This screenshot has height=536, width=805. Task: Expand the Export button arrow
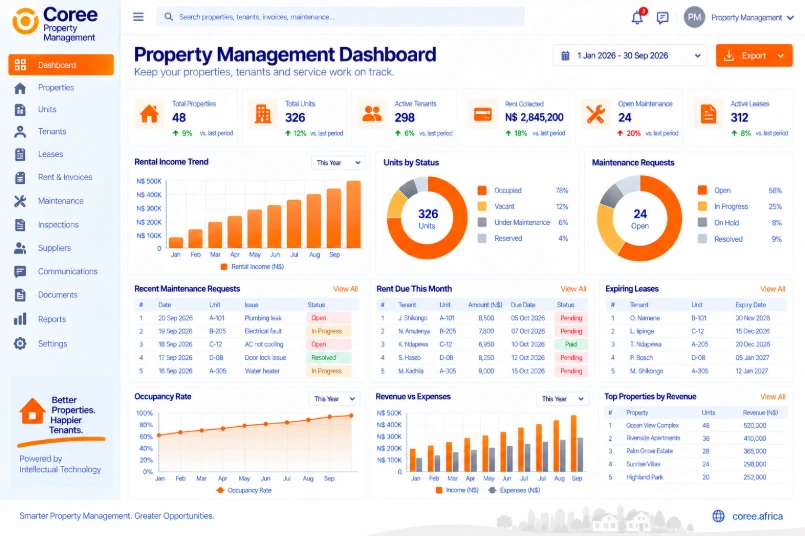click(780, 55)
